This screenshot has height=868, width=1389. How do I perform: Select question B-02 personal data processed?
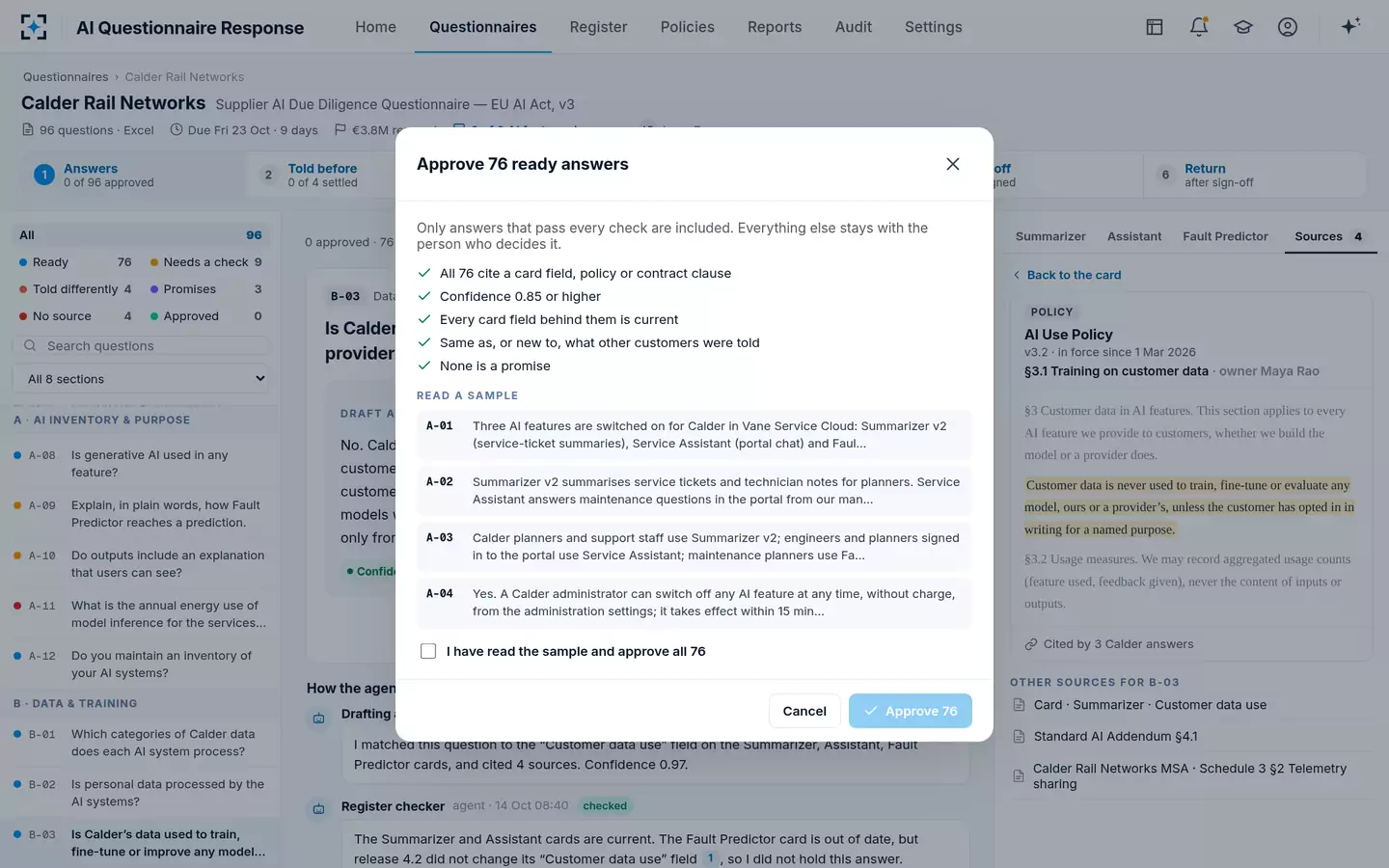(141, 793)
